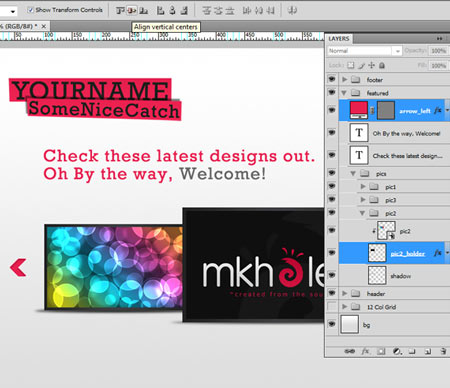Viewport: 450px width, 388px height.
Task: Click the Lock all padlock icon
Action: pyautogui.click(x=382, y=65)
